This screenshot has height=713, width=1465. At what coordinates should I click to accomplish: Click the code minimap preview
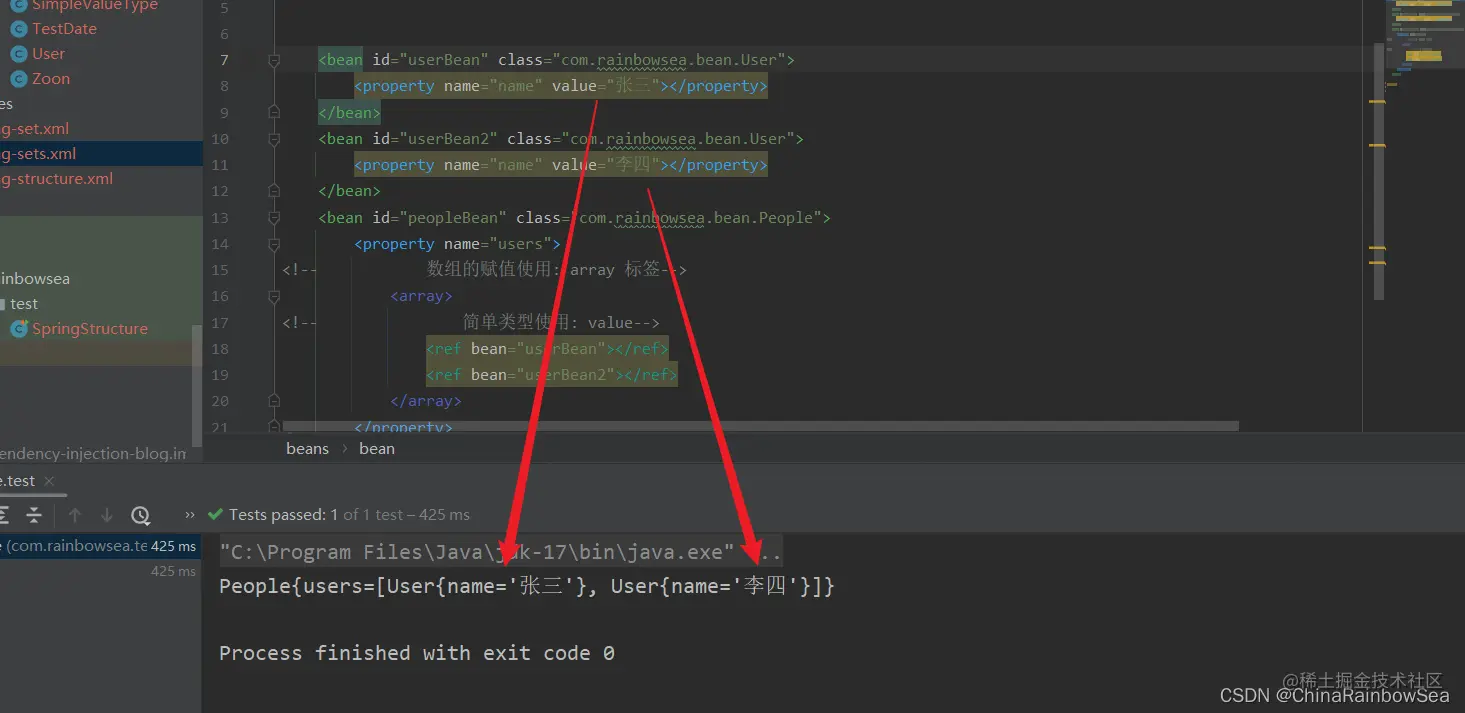[1426, 45]
